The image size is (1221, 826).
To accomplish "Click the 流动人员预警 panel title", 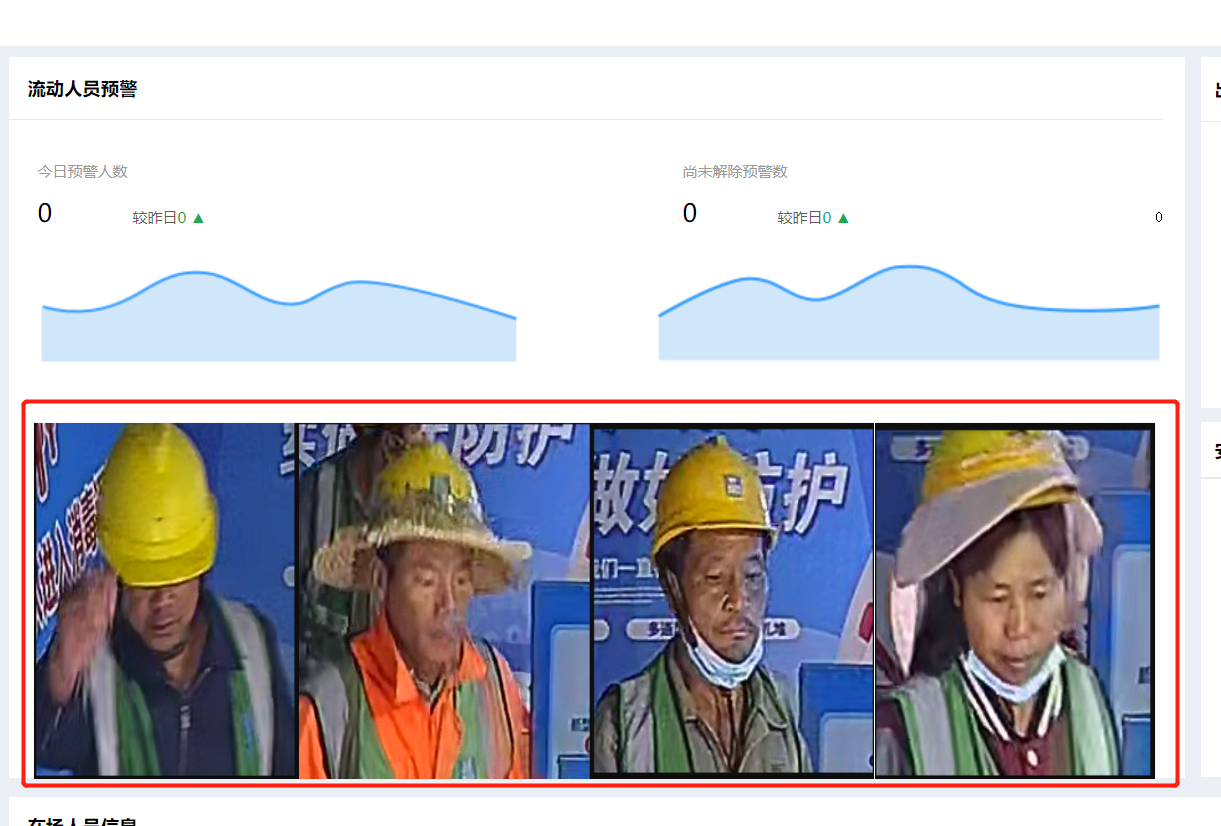I will pyautogui.click(x=82, y=89).
